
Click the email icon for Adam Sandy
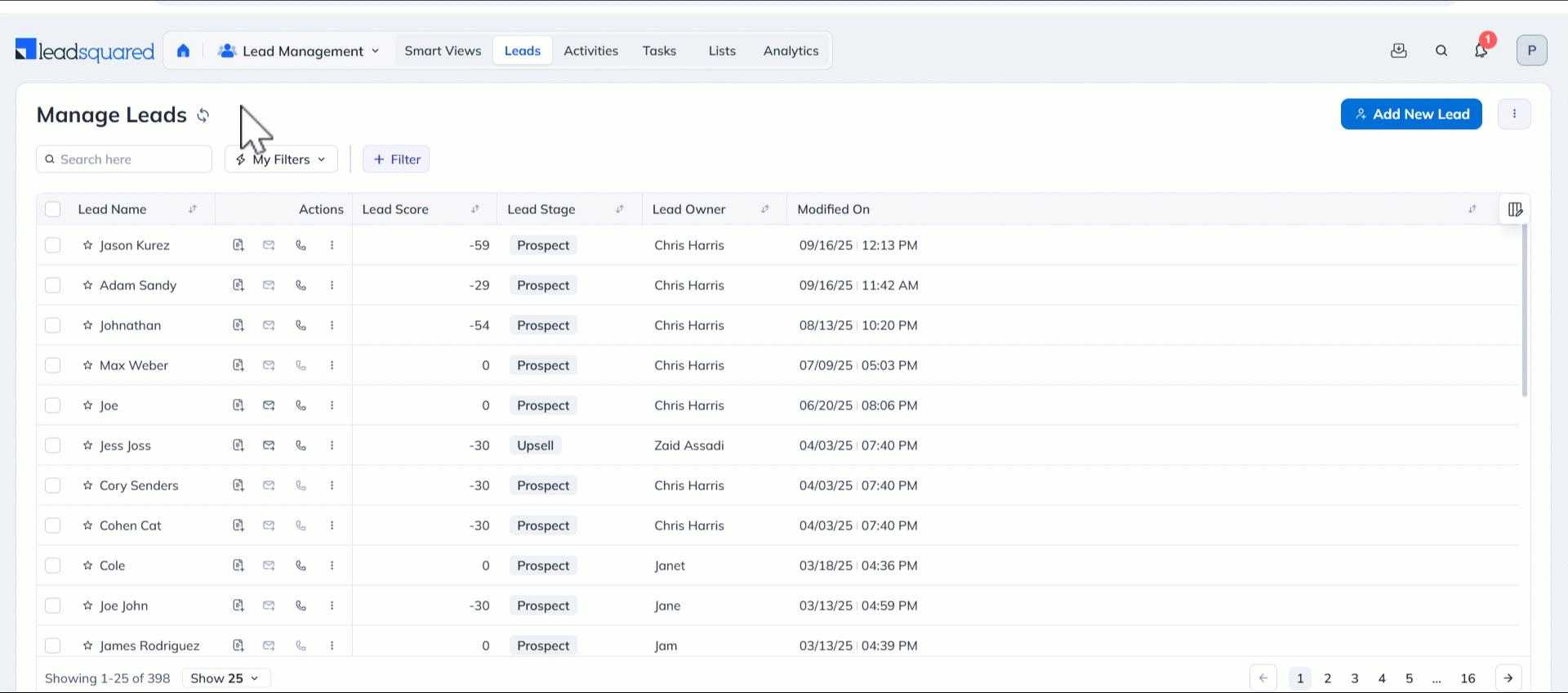[269, 285]
